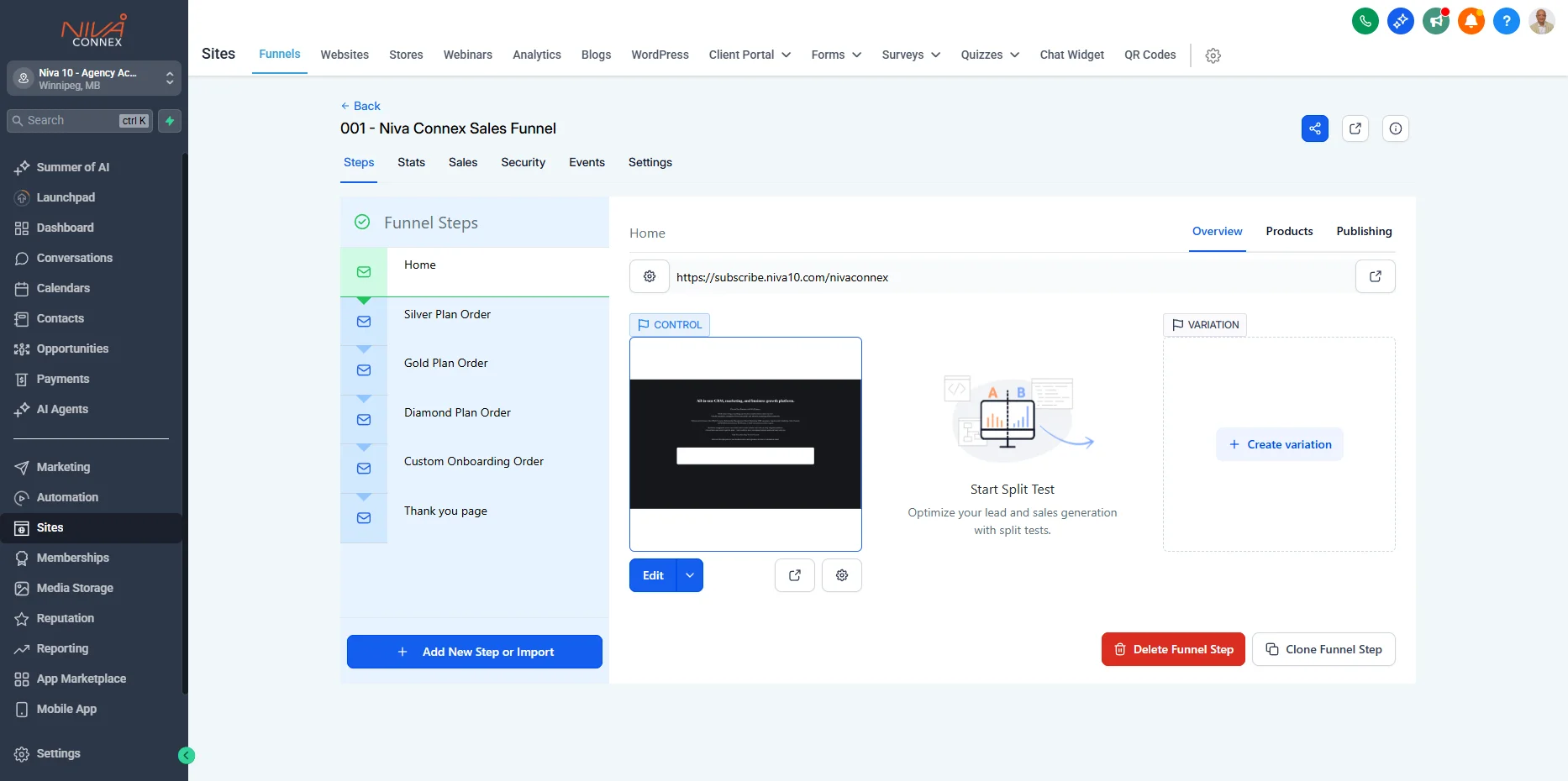The height and width of the screenshot is (781, 1568).
Task: Click the sidebar Search field
Action: 80,121
